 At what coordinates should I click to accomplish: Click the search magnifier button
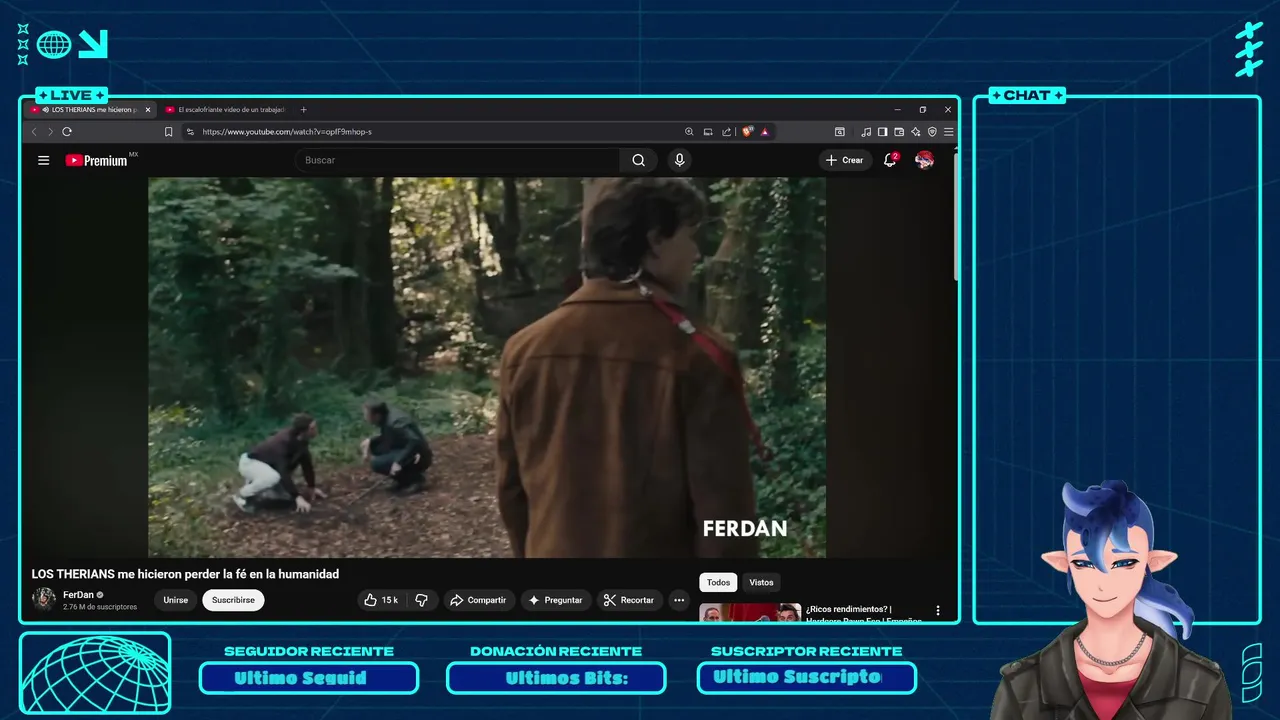click(638, 160)
